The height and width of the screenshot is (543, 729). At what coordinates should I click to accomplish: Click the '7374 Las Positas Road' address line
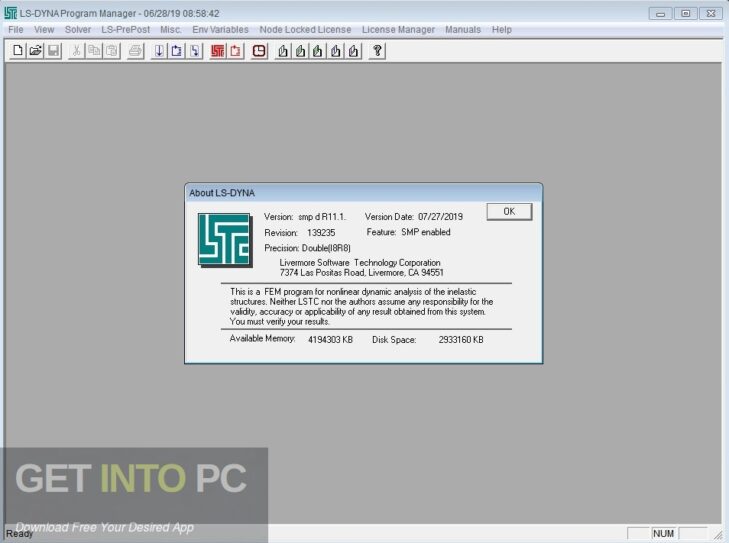tap(361, 273)
